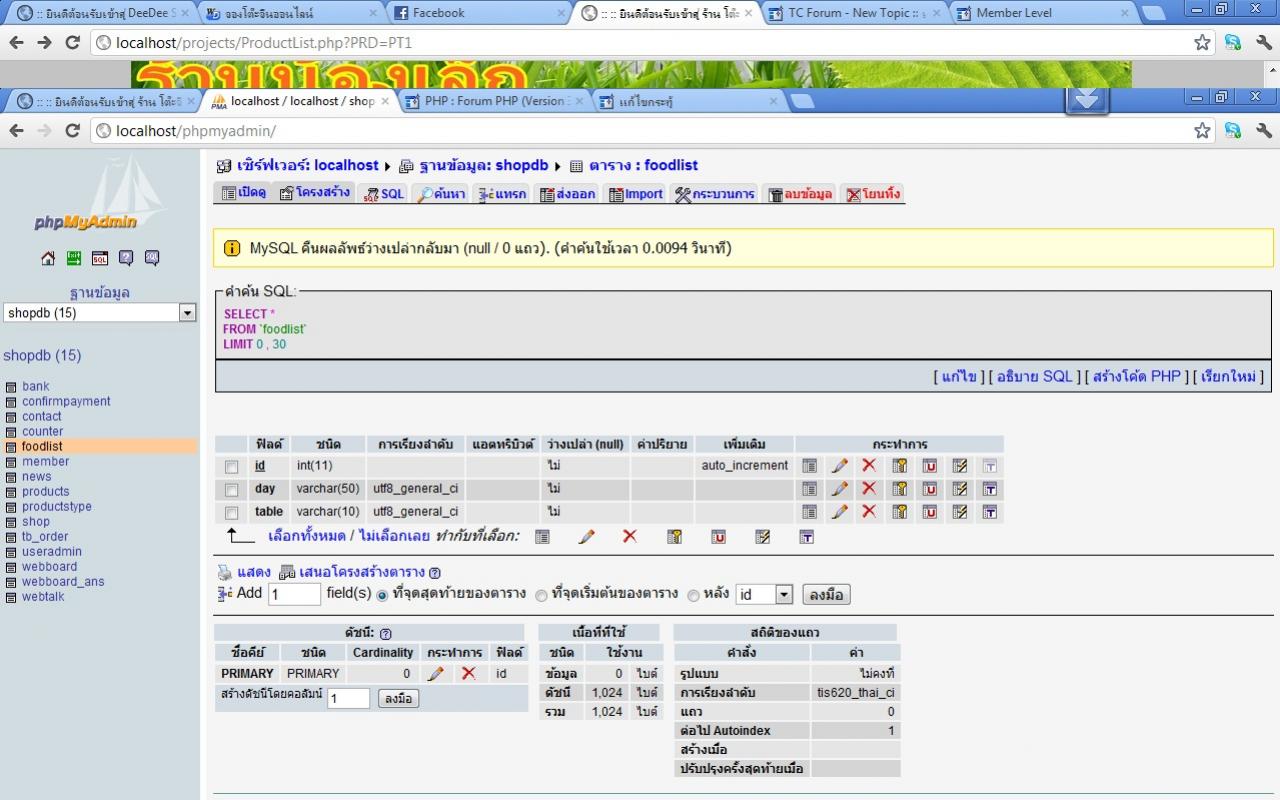Open the SQL tab in the table toolbar
The width and height of the screenshot is (1280, 800).
click(x=384, y=194)
